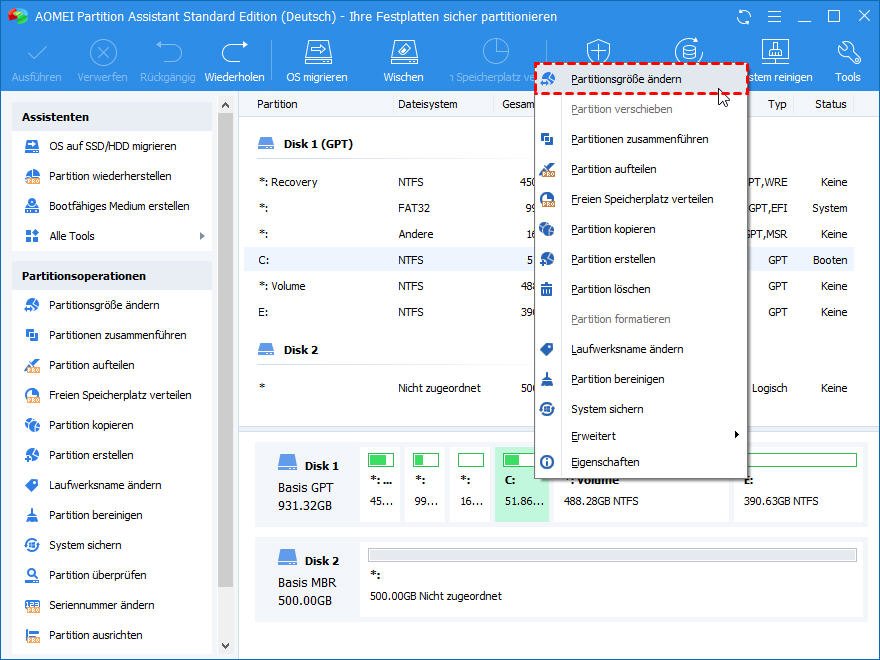
Task: Click sidebar Partition erstellen icon
Action: pos(32,455)
